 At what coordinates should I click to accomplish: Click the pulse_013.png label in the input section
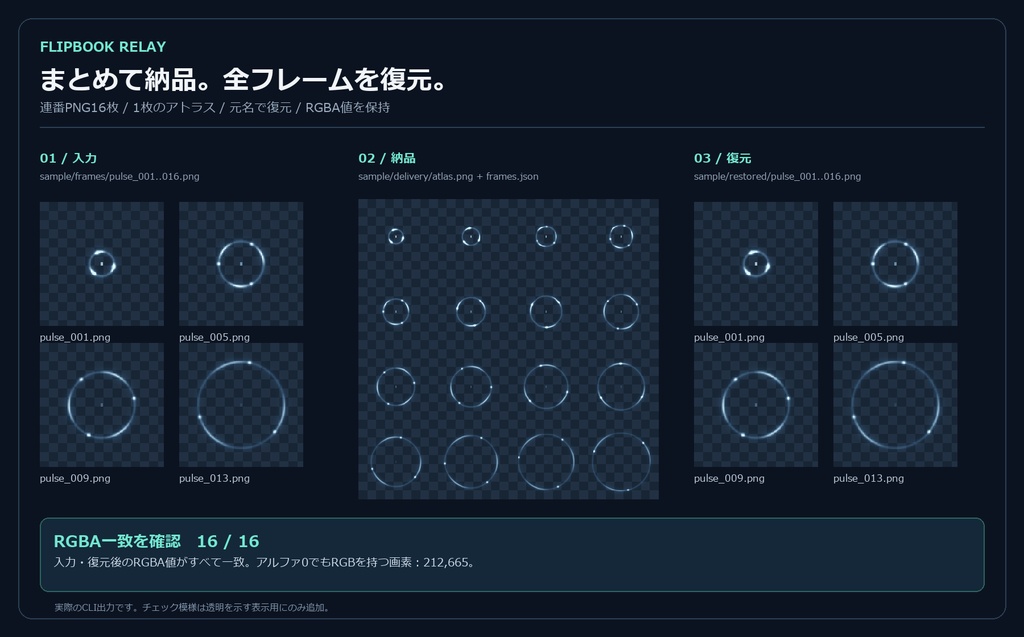point(215,478)
